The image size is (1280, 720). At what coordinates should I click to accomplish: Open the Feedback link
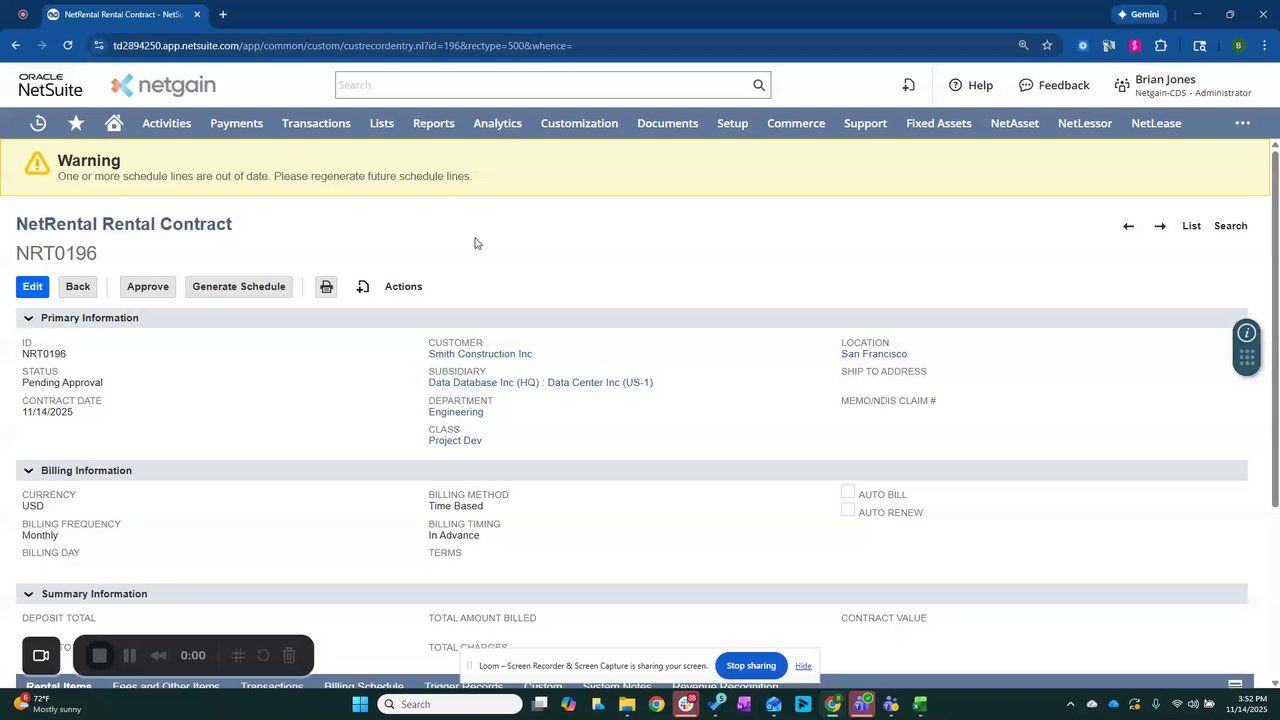coord(1054,85)
